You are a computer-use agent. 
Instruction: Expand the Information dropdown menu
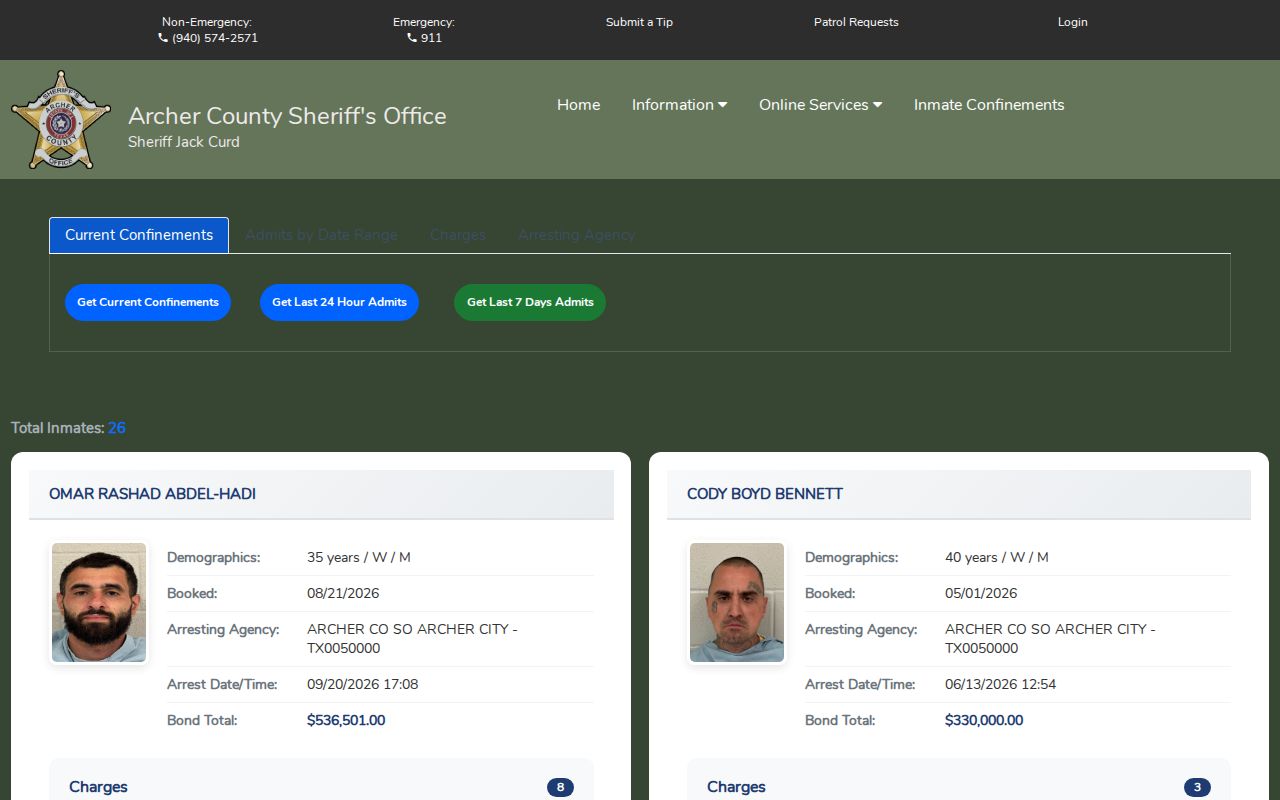point(679,105)
